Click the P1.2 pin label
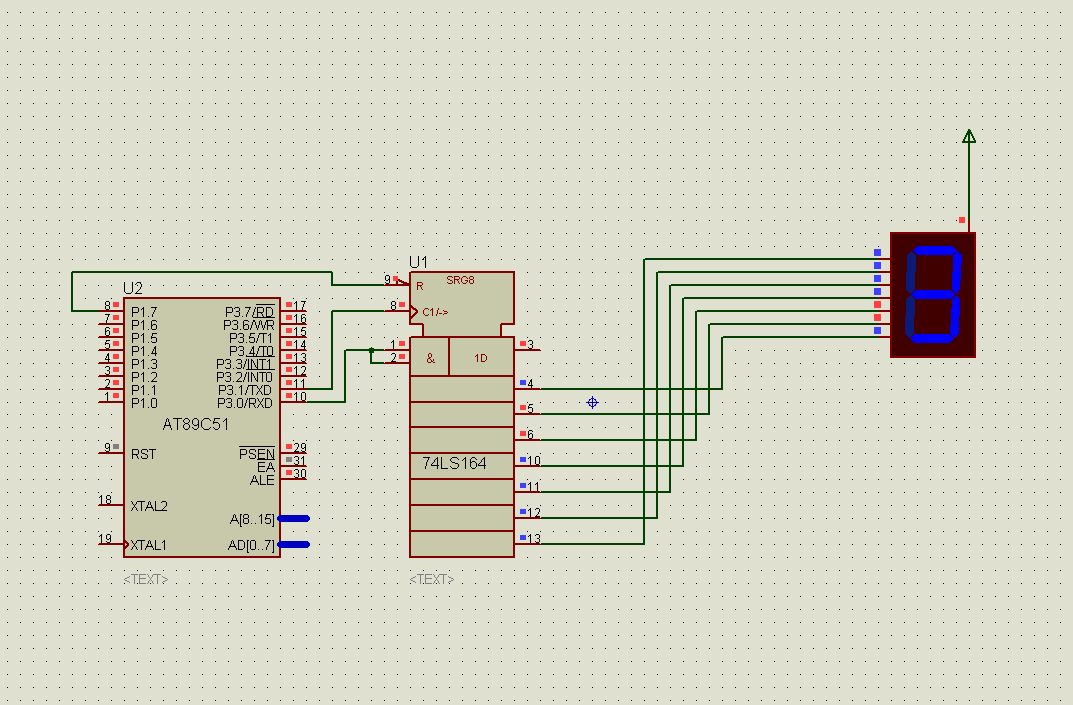Viewport: 1073px width, 705px height. (144, 377)
